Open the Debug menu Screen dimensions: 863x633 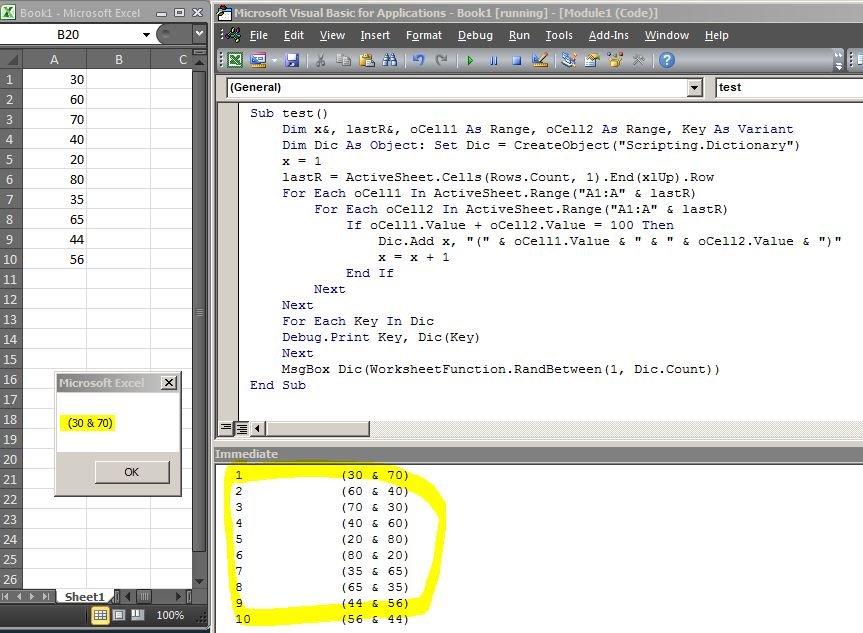coord(475,35)
